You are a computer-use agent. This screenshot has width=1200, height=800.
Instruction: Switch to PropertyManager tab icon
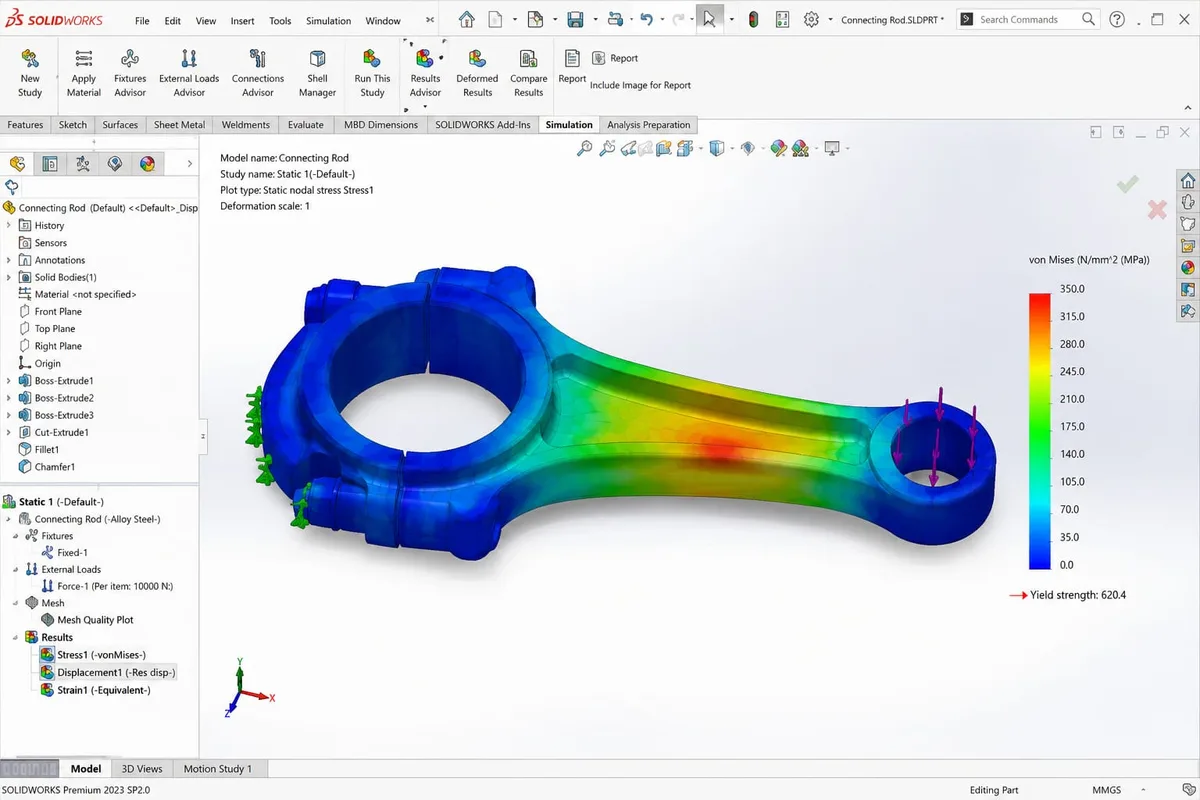point(50,164)
